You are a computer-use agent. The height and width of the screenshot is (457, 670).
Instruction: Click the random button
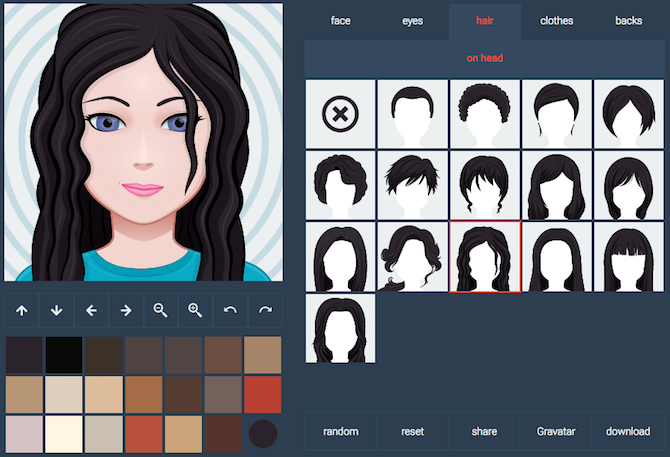[x=341, y=432]
